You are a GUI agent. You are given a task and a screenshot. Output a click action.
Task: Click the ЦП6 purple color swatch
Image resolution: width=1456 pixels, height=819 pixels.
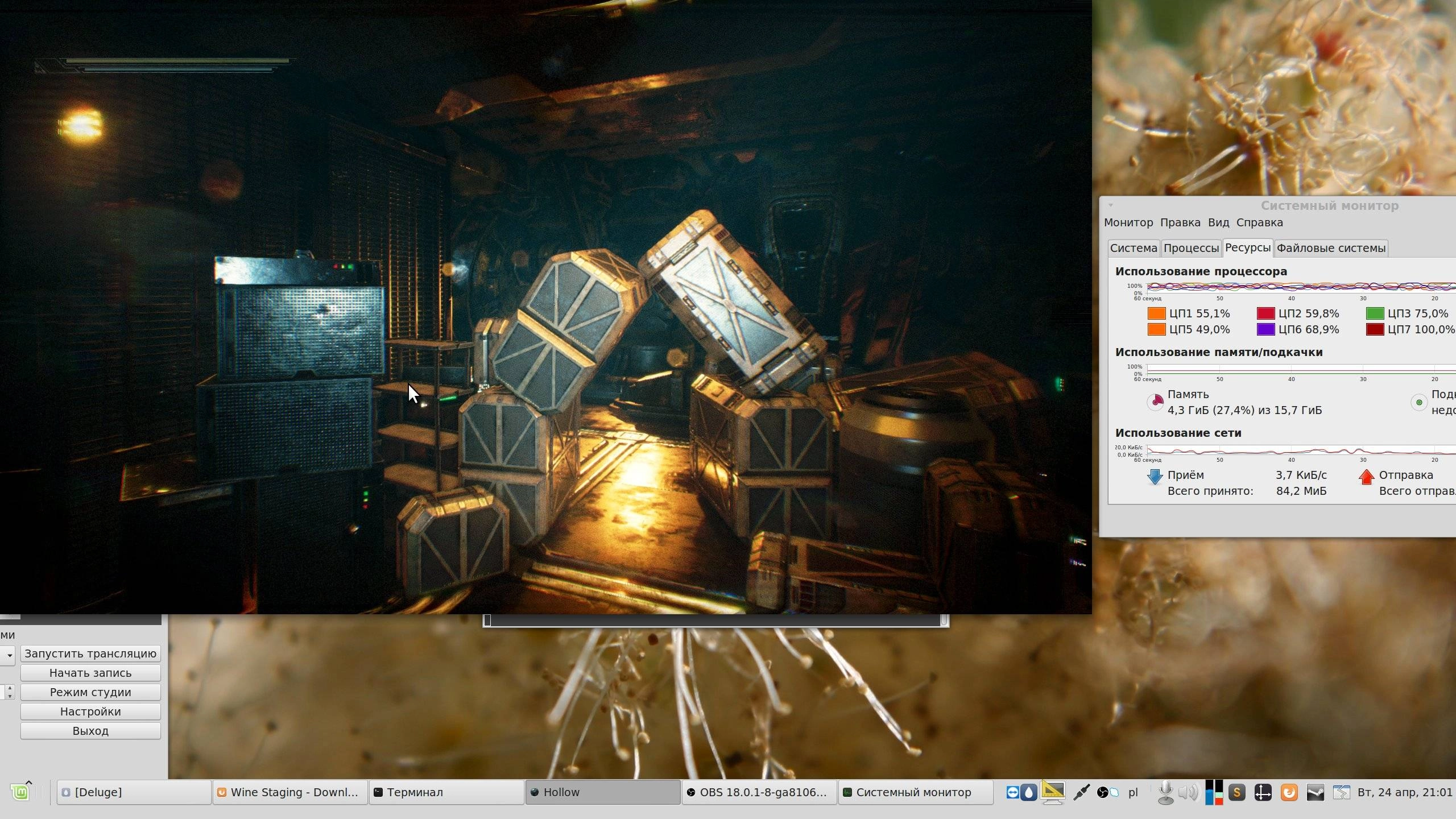(1265, 329)
